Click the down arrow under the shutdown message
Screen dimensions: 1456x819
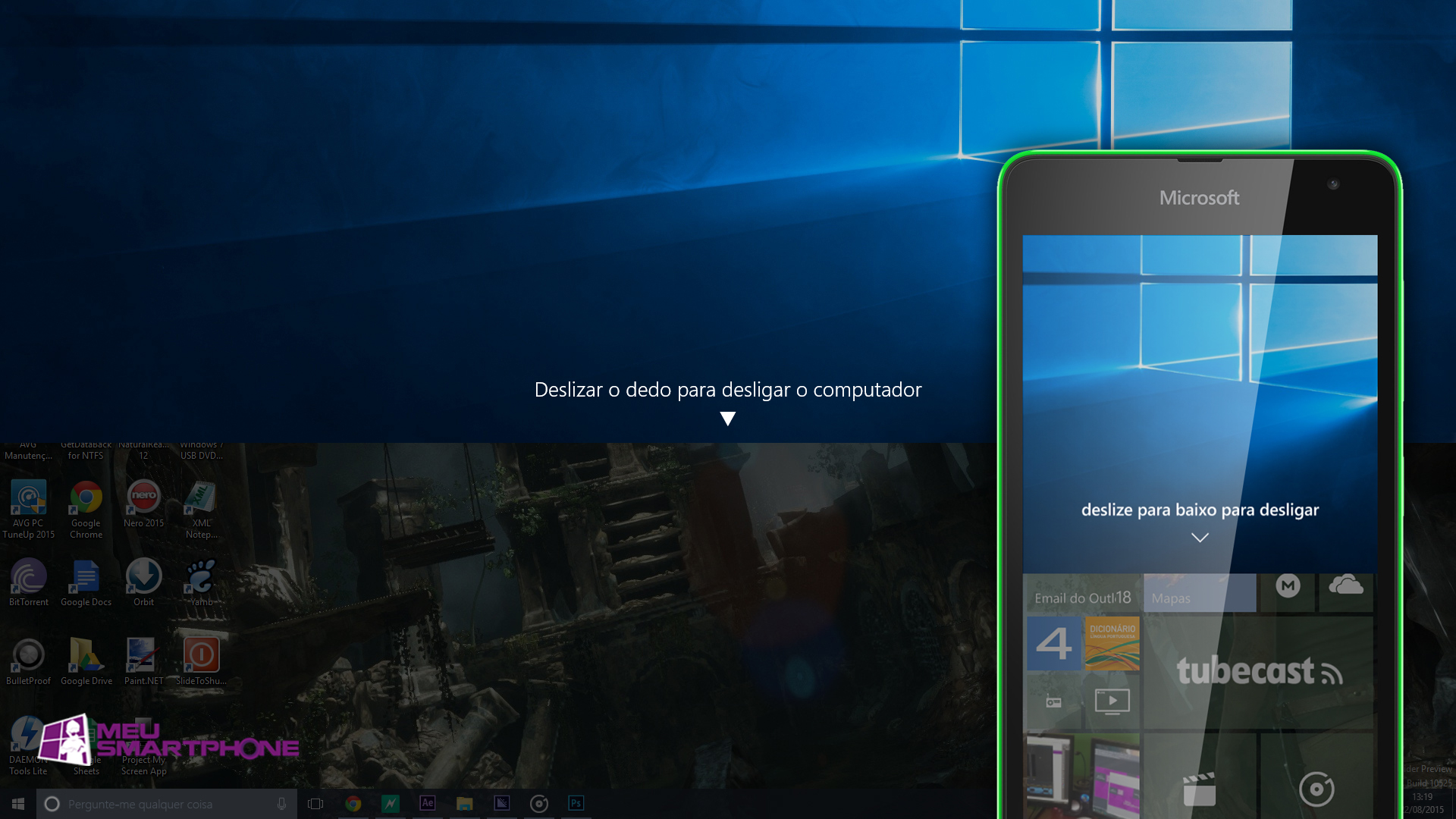[x=728, y=419]
